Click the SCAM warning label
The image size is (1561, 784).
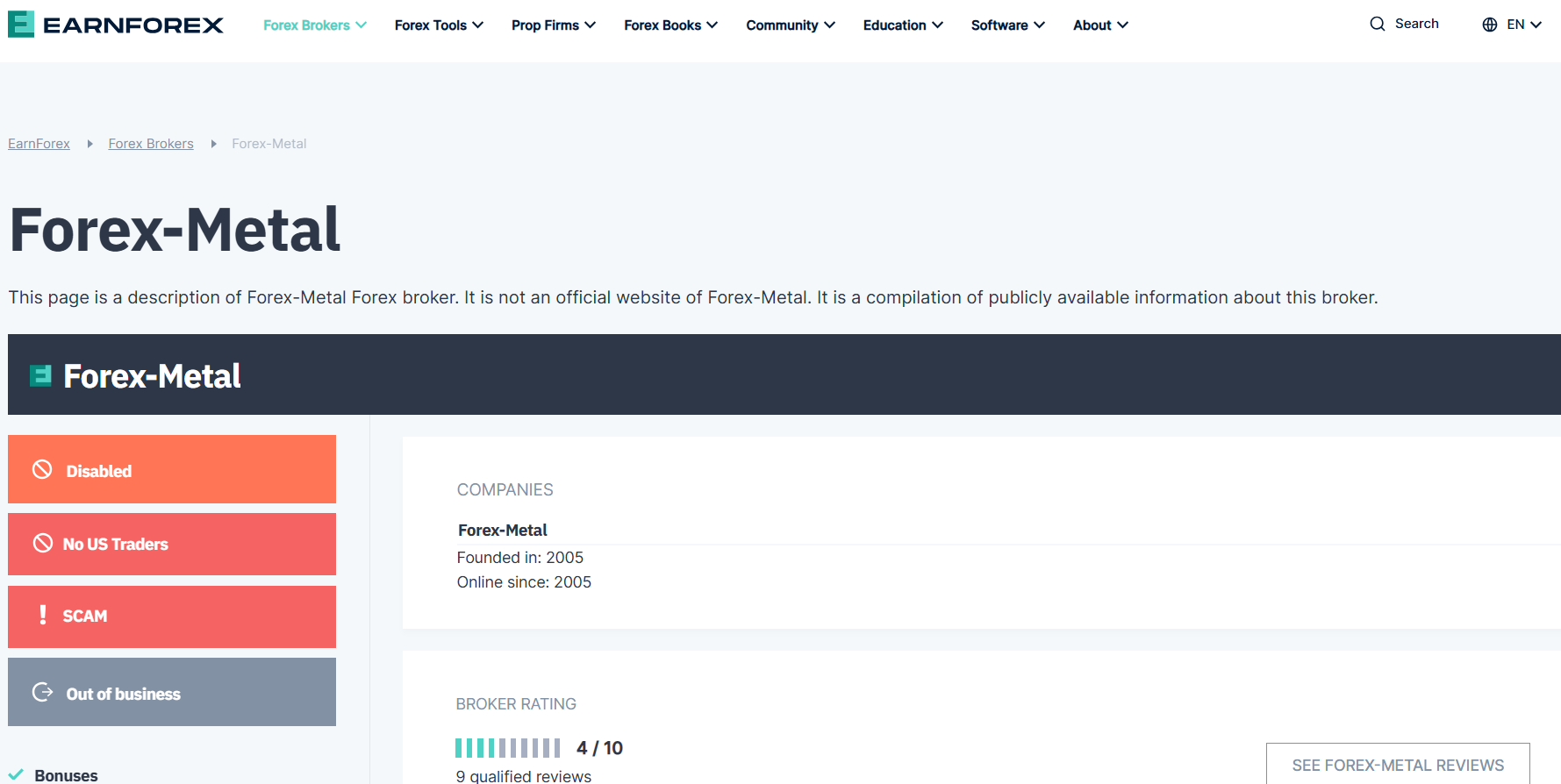85,616
